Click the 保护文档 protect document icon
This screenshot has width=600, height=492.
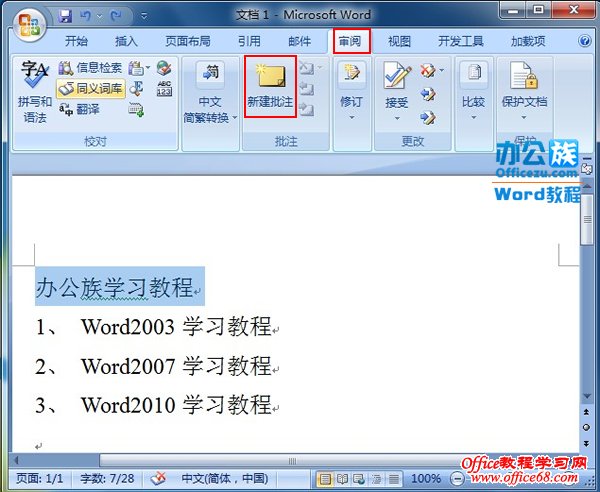point(524,76)
